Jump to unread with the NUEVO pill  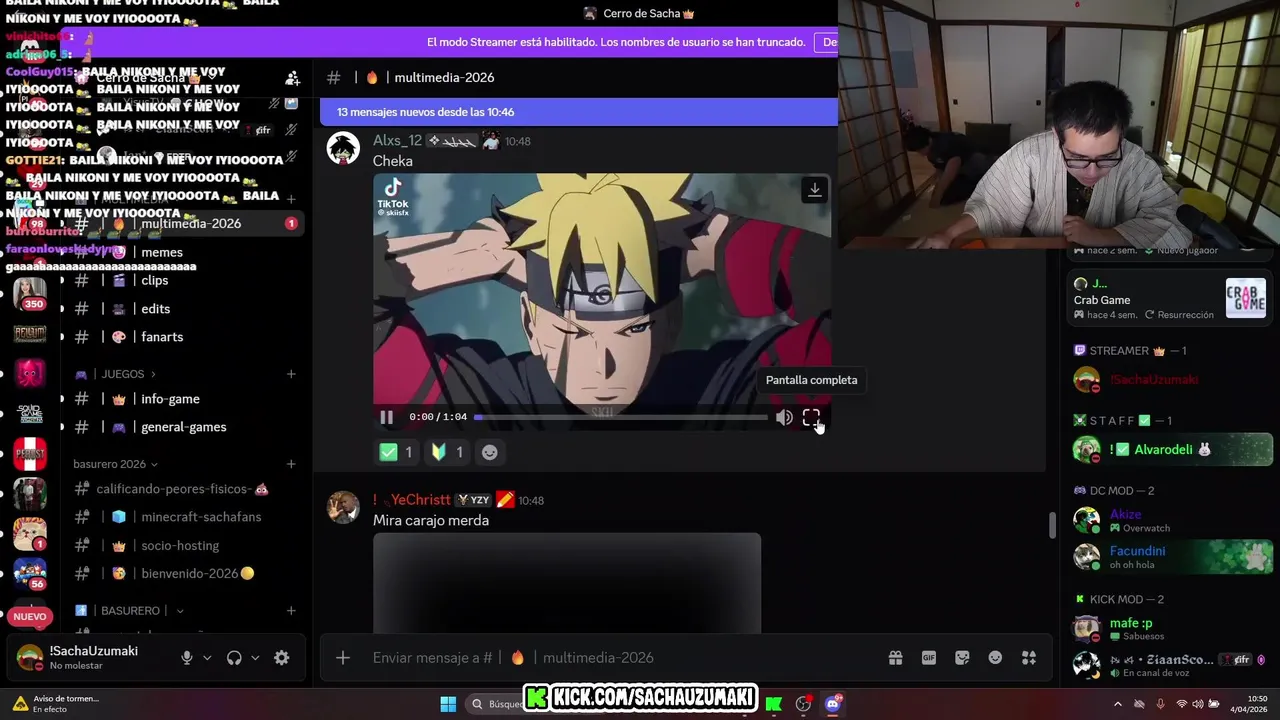click(x=30, y=617)
